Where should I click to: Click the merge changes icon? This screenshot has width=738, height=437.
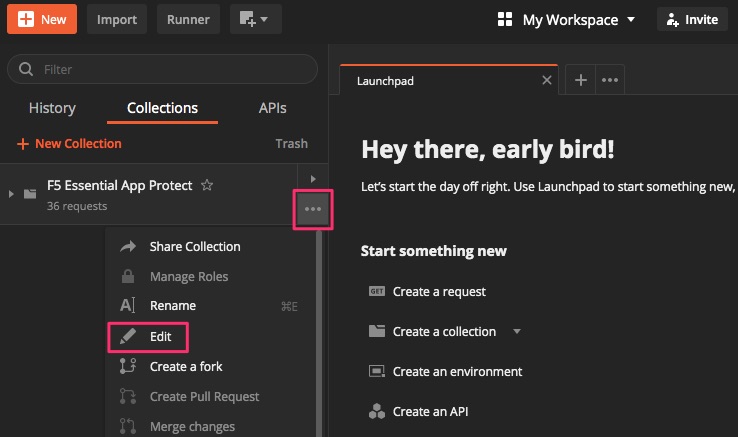(x=128, y=426)
